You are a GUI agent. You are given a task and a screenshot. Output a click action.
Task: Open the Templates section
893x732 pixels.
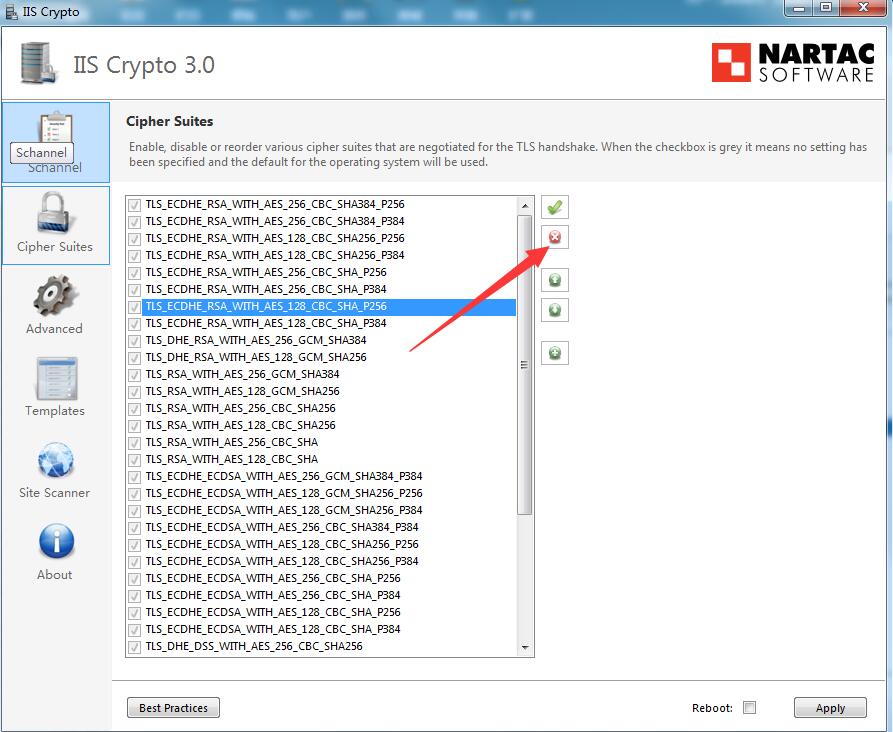pos(54,387)
